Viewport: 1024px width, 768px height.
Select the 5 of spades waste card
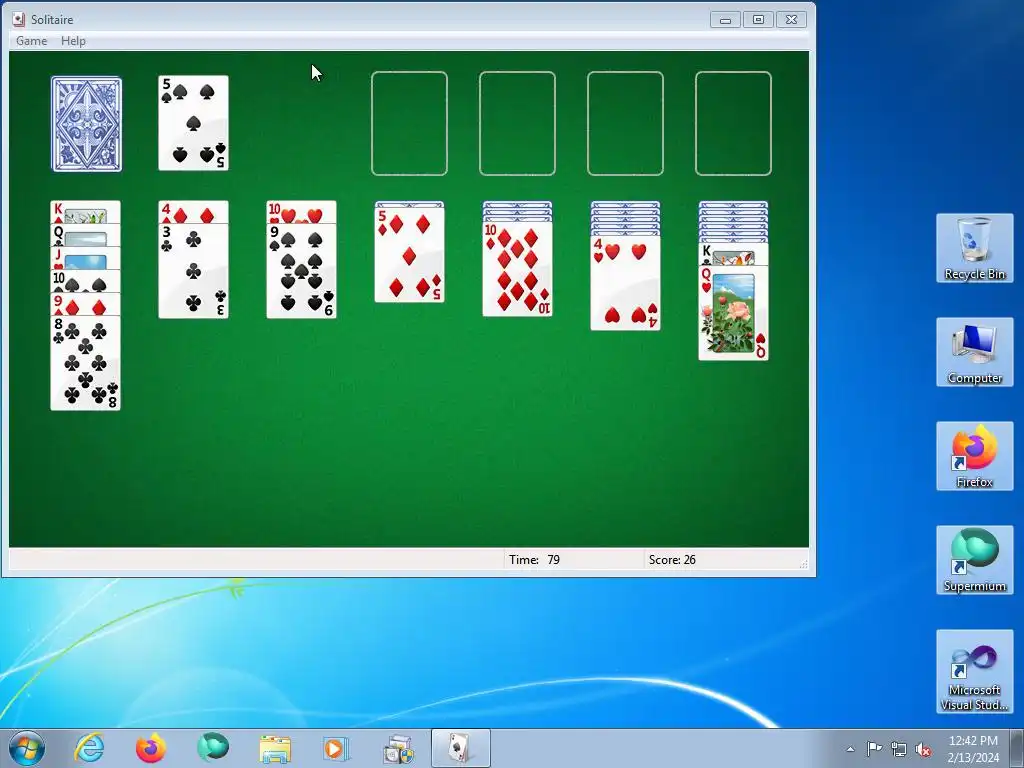tap(193, 123)
